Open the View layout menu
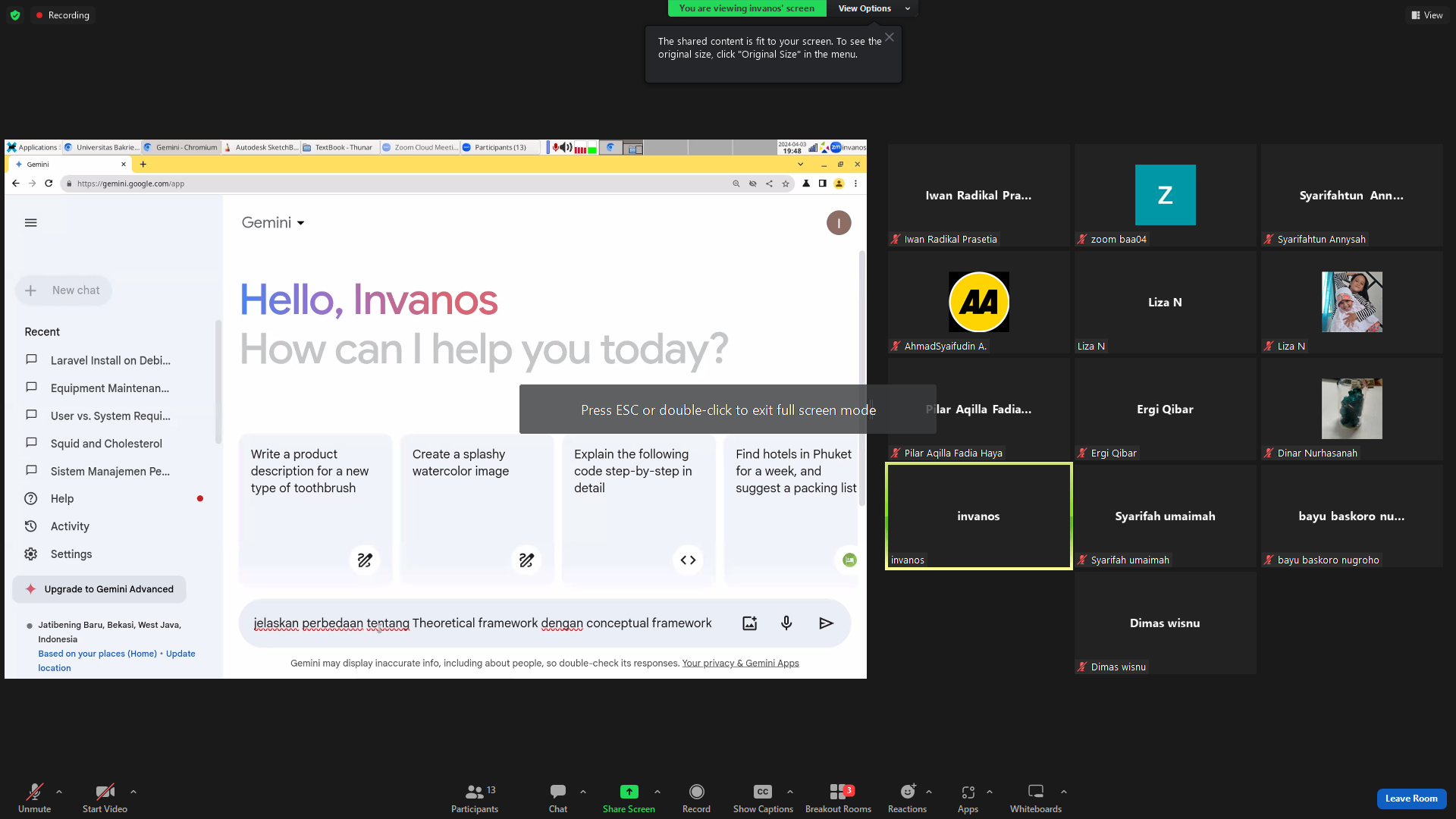This screenshot has height=819, width=1456. [x=1427, y=15]
